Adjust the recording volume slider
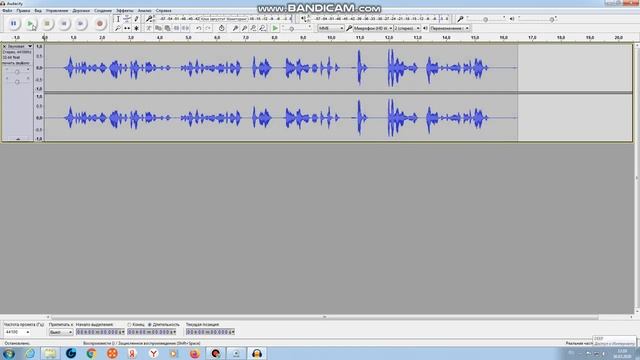The image size is (640, 360). tap(485, 19)
